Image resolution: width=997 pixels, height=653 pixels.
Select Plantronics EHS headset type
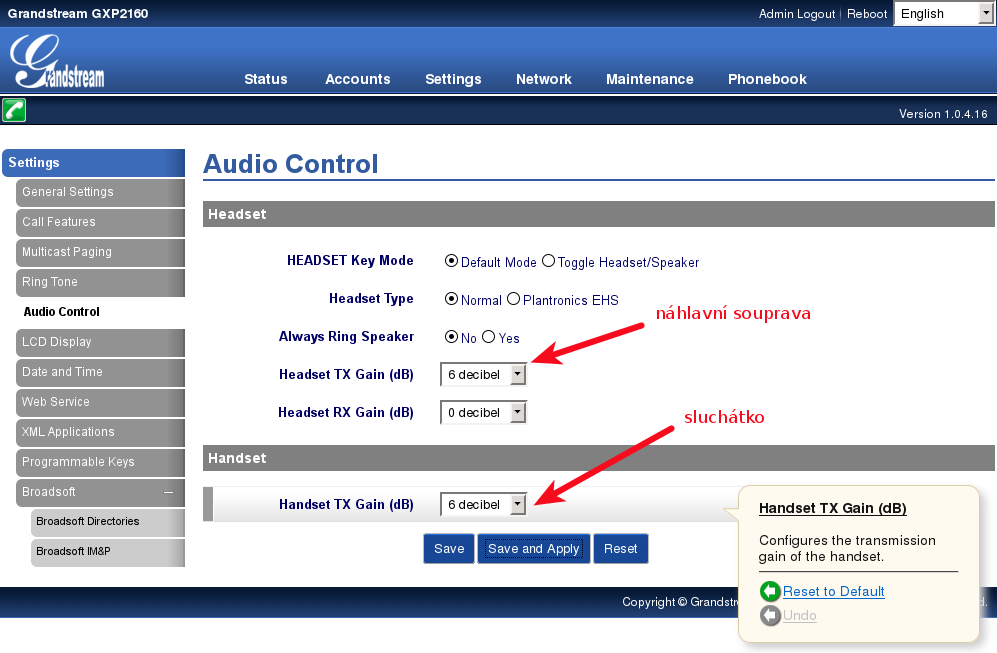point(513,299)
